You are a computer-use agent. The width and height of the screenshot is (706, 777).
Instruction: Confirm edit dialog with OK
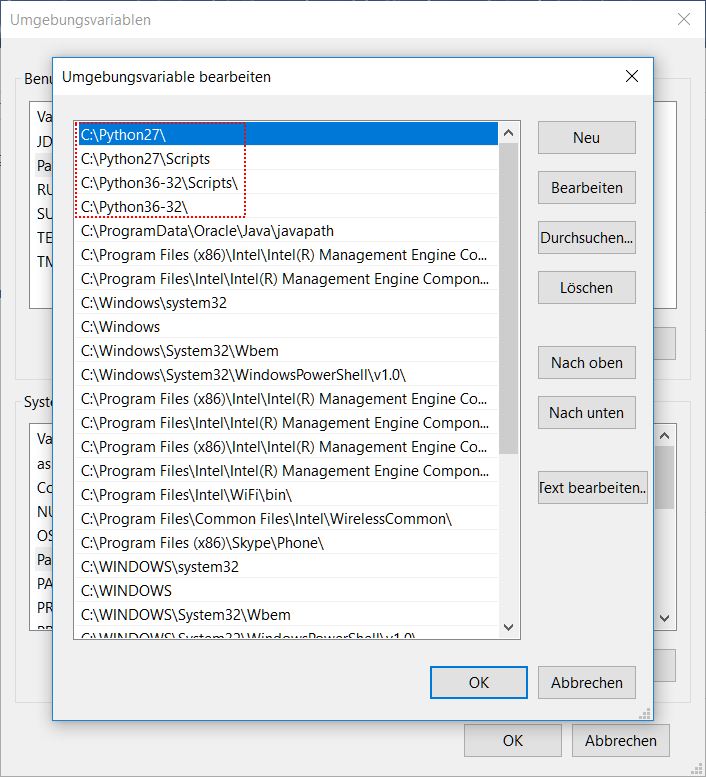[x=478, y=683]
